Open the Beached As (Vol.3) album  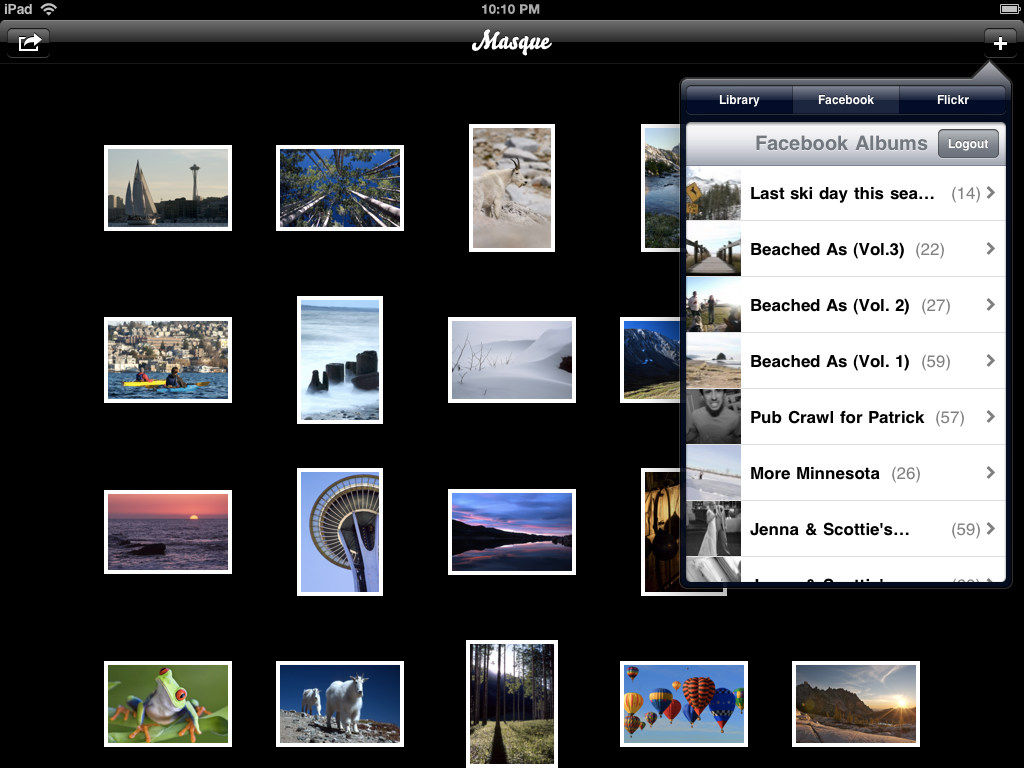(846, 249)
